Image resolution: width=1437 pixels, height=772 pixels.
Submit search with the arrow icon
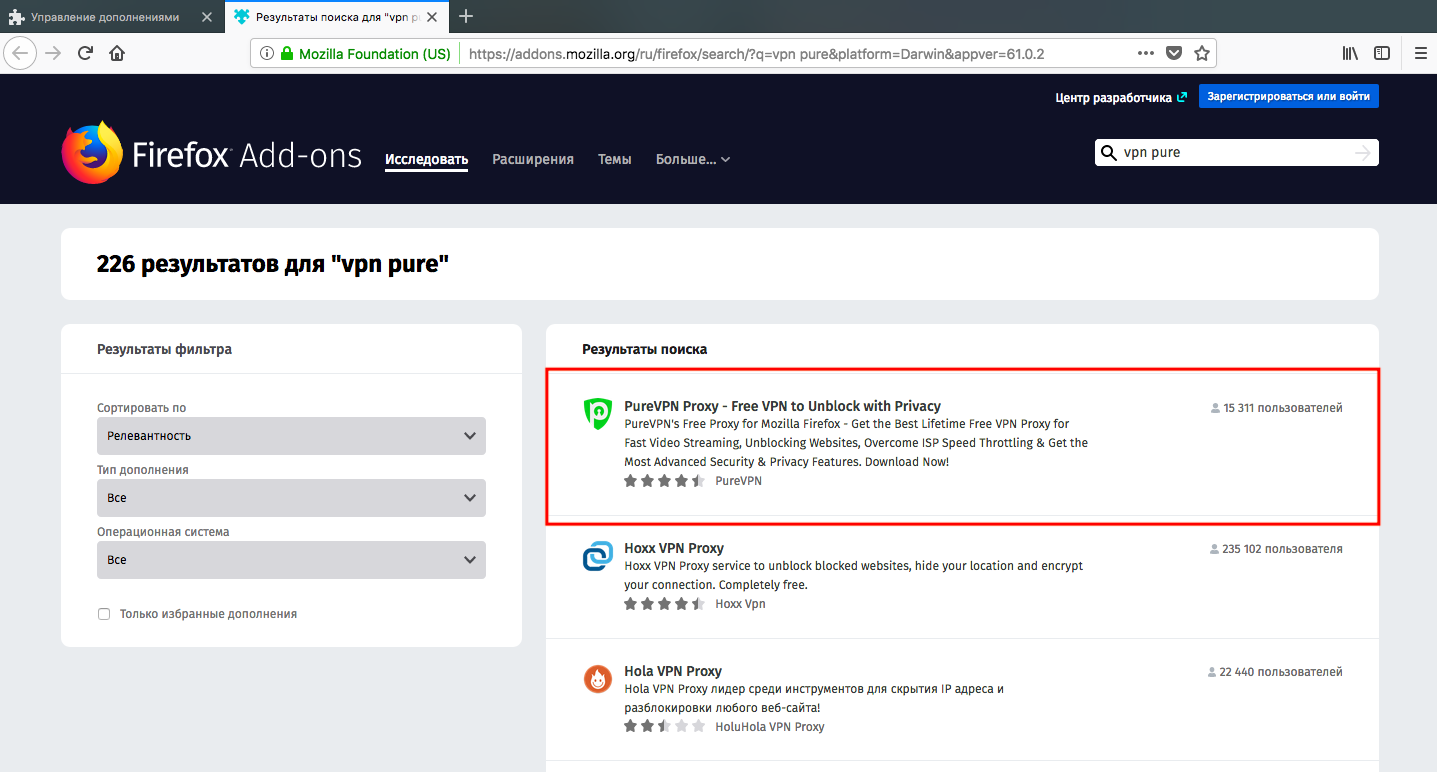click(x=1362, y=153)
